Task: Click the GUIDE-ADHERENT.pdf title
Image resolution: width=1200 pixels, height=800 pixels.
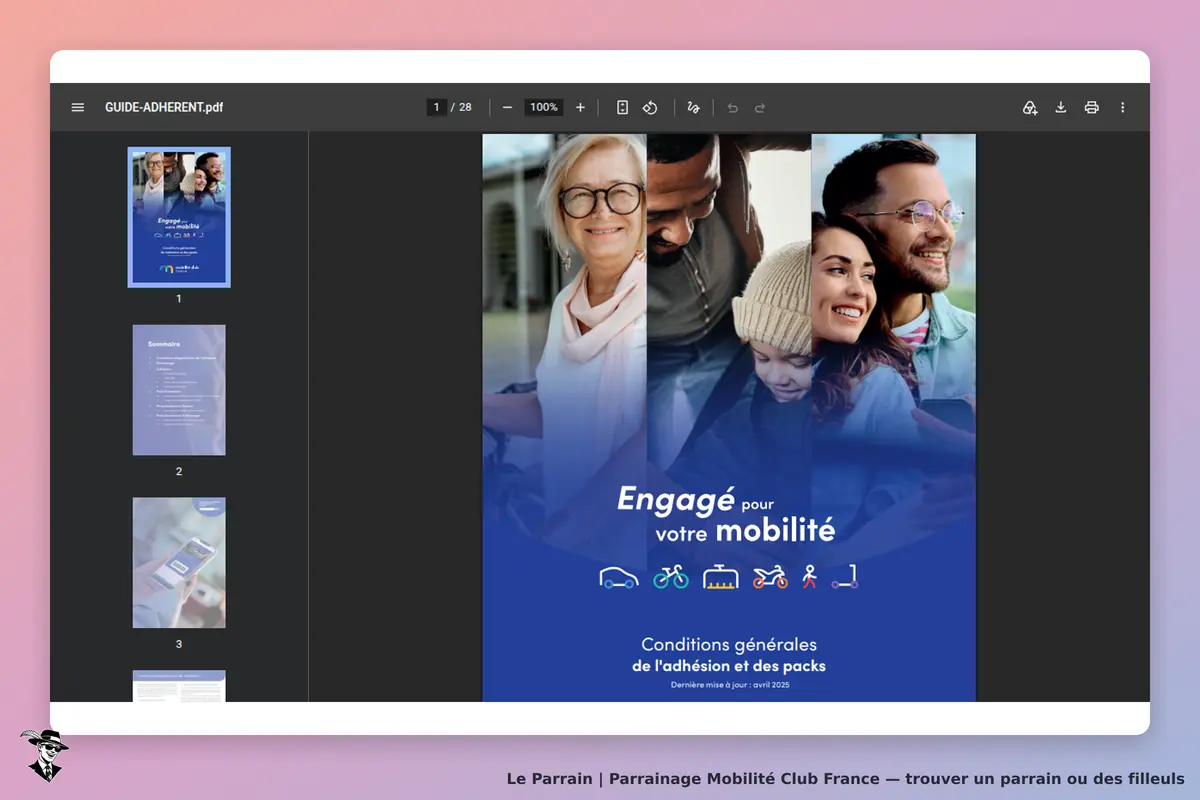Action: point(164,107)
